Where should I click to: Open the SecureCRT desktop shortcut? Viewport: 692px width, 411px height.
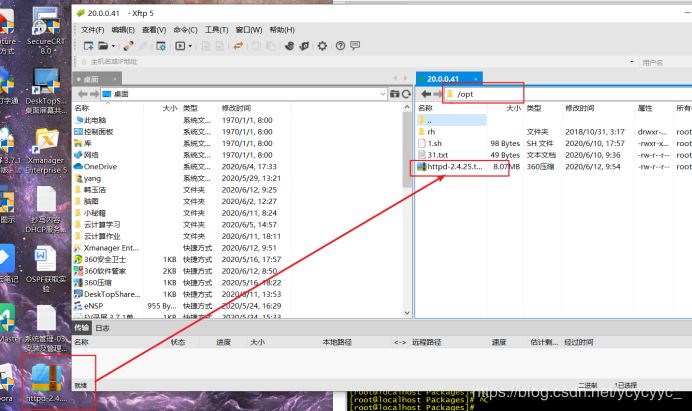[46, 27]
